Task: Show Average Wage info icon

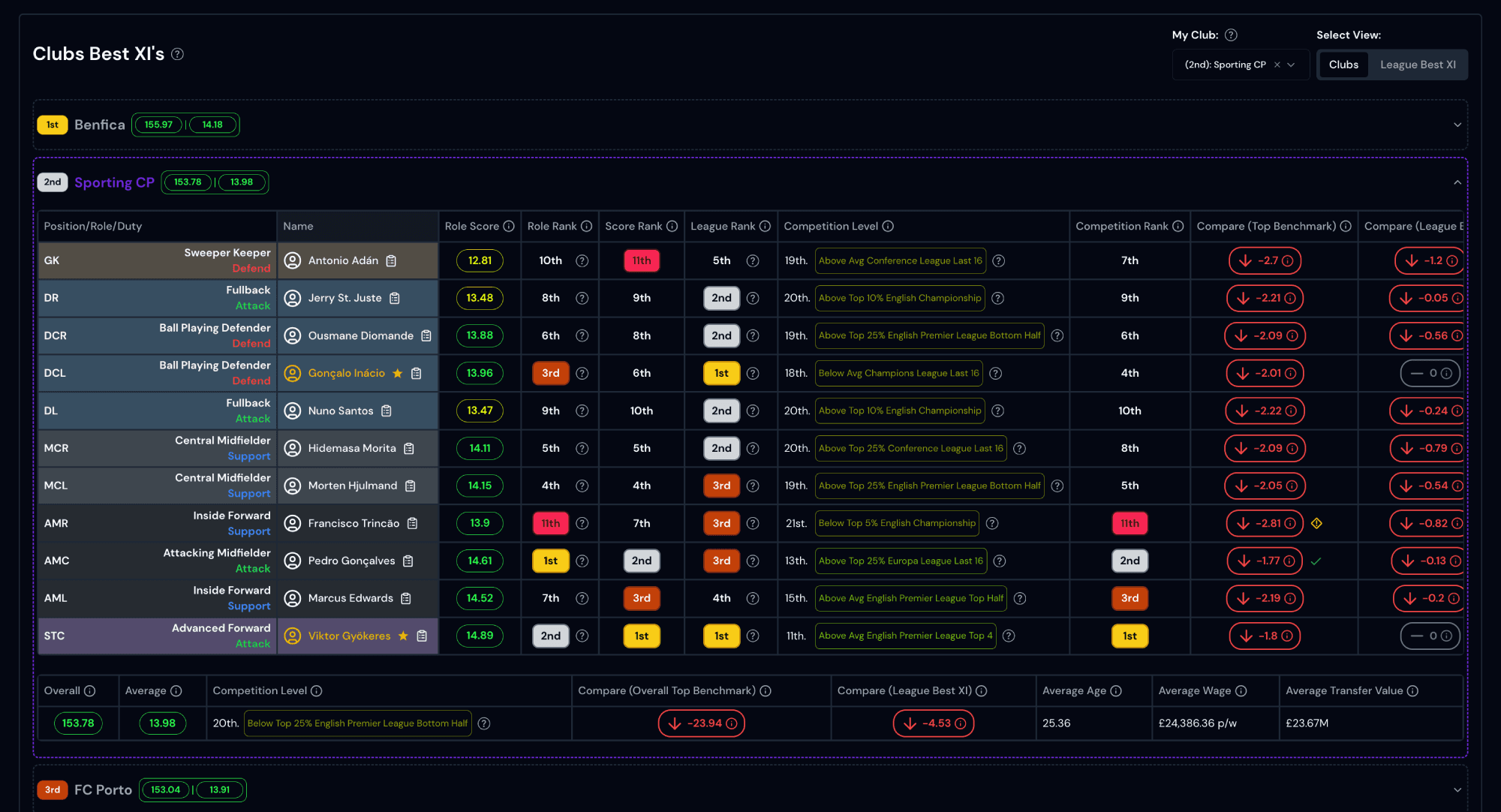Action: click(x=1241, y=690)
